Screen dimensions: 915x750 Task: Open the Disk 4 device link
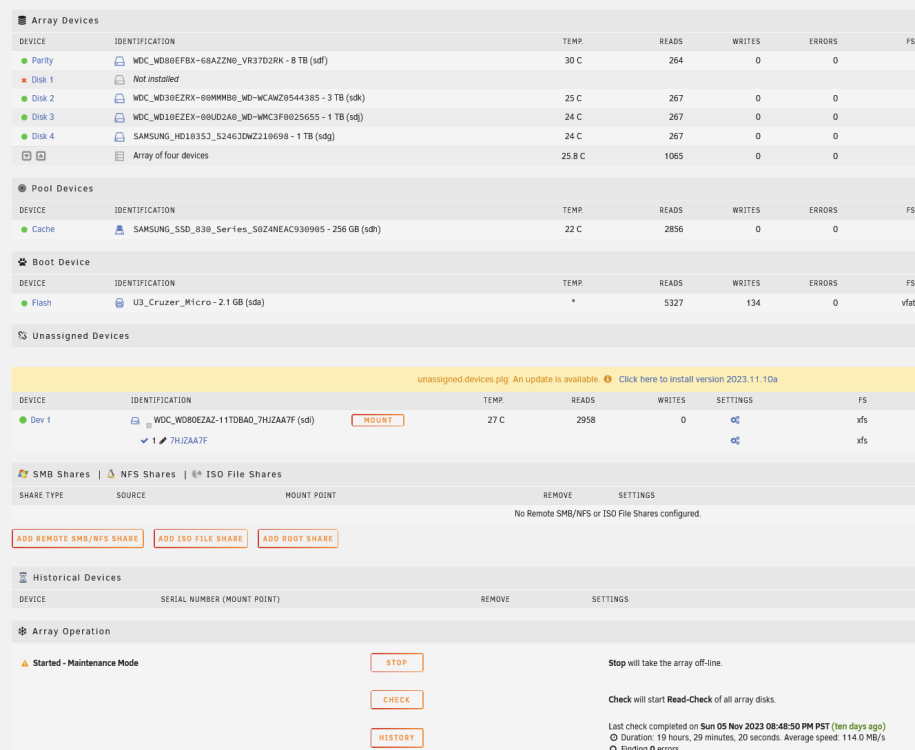pyautogui.click(x=43, y=137)
